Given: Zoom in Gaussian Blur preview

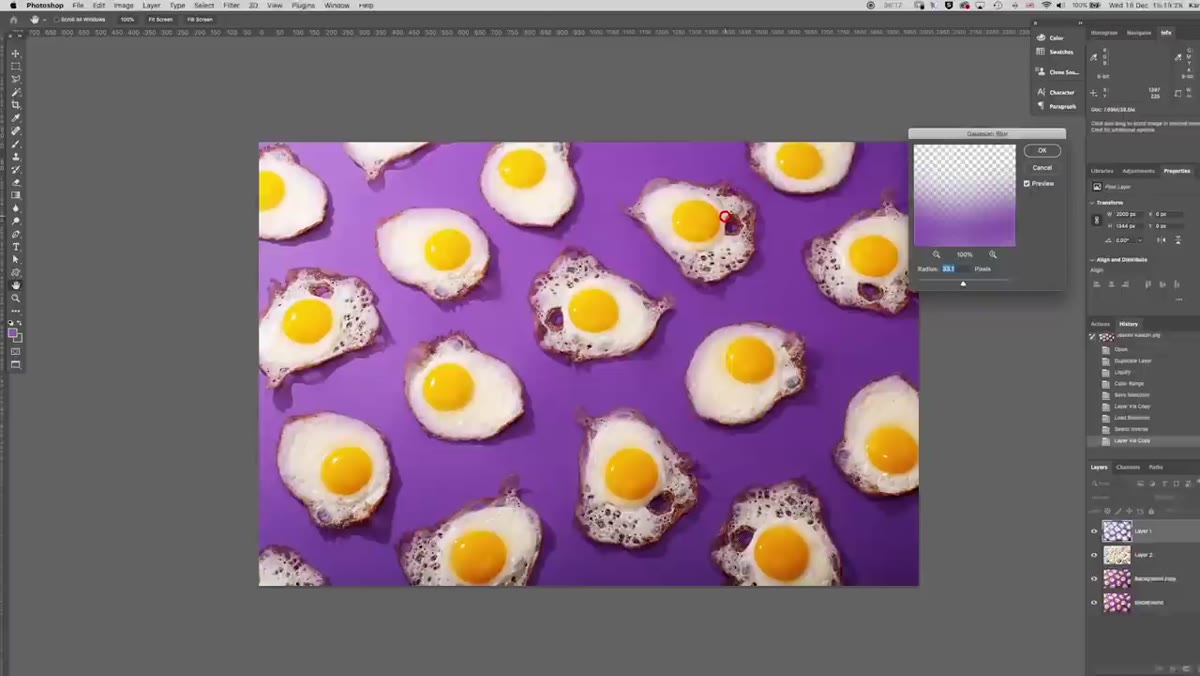Looking at the screenshot, I should [x=992, y=255].
